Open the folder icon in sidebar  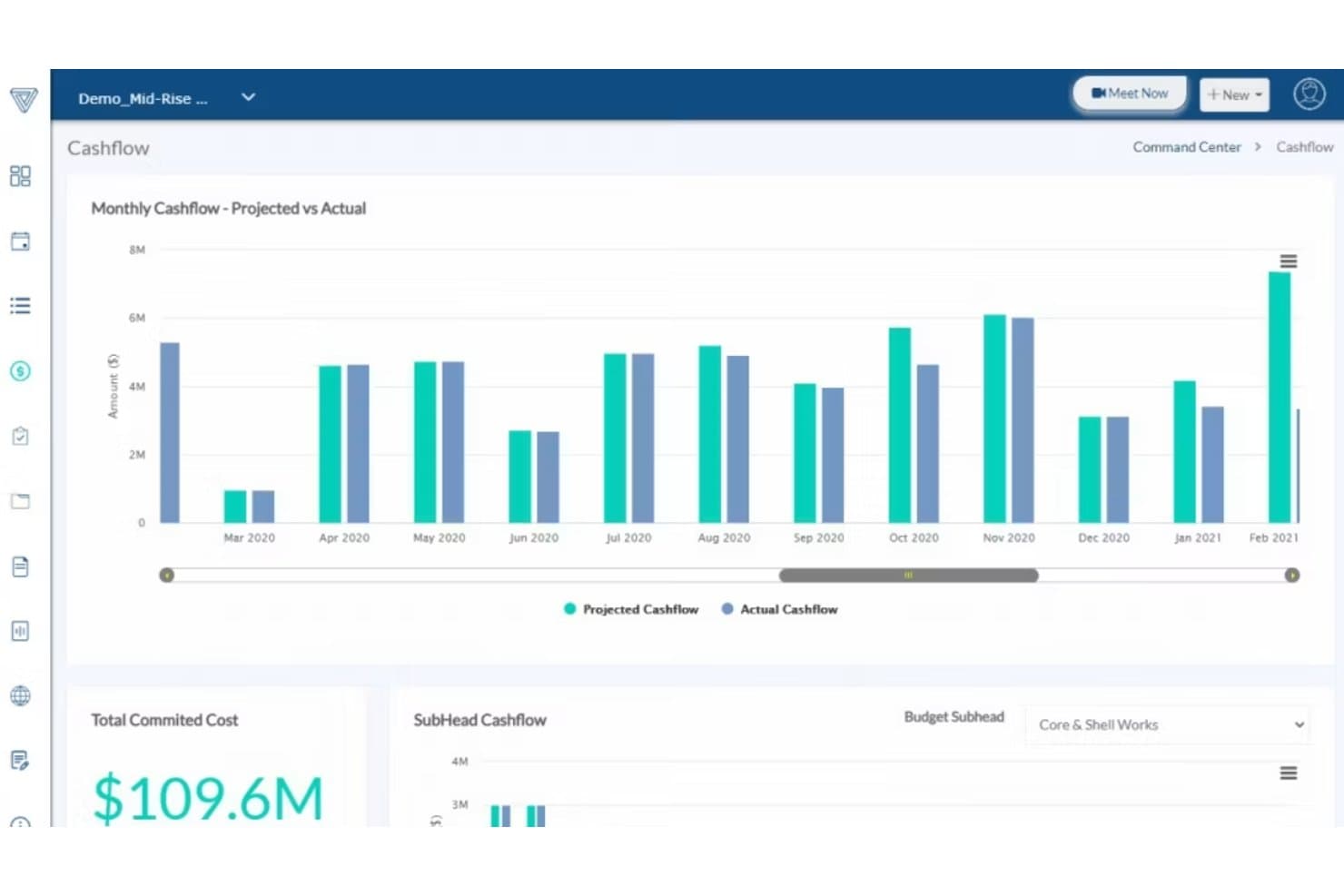pos(20,501)
